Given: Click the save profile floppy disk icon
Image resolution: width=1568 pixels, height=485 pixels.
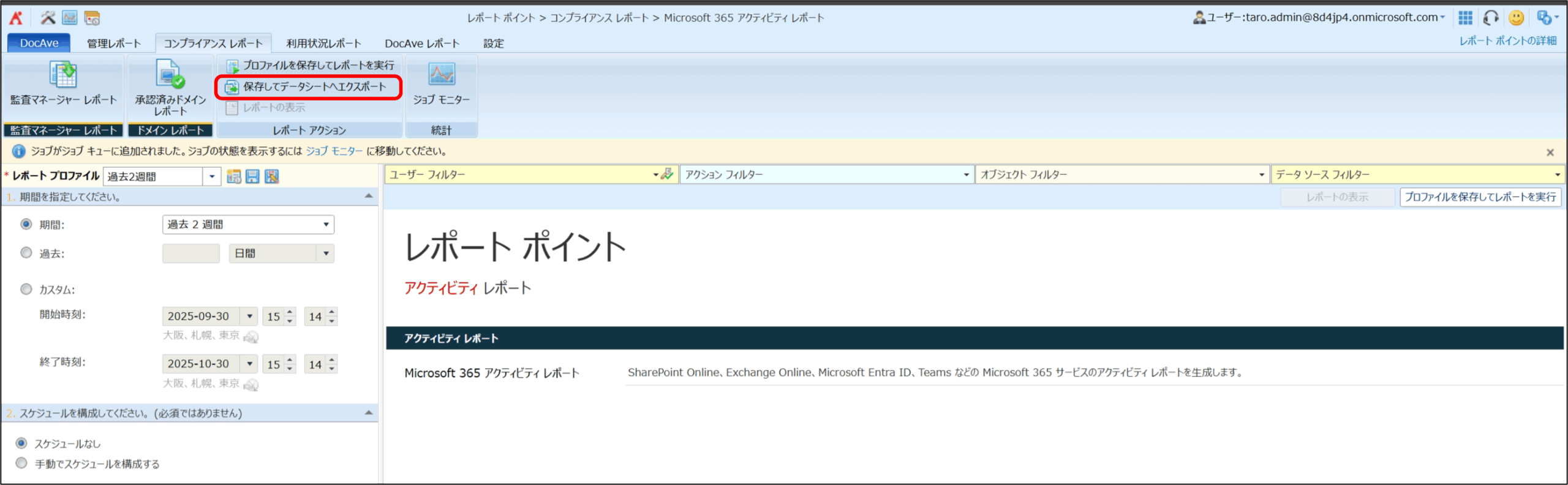Looking at the screenshot, I should (252, 177).
